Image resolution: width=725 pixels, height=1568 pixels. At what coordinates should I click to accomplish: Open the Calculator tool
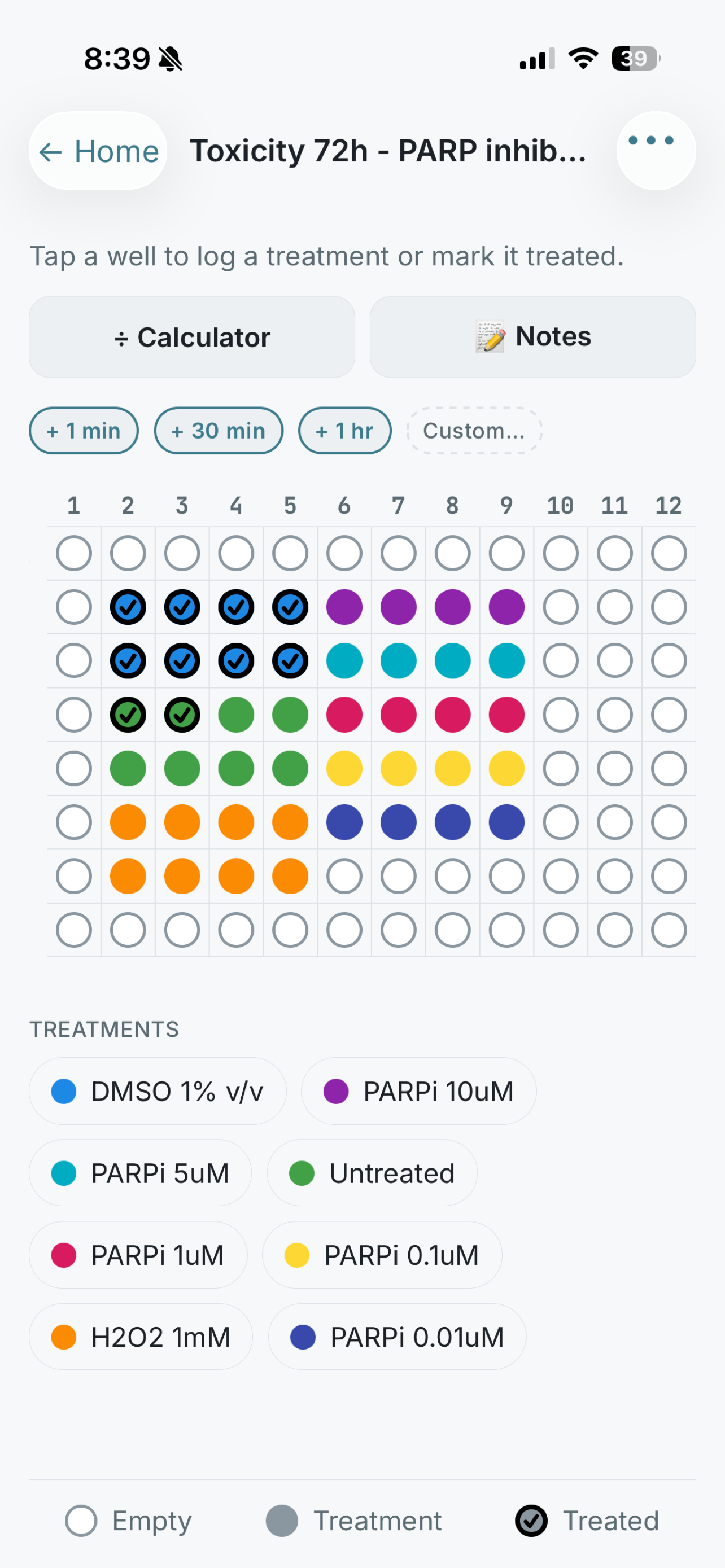[192, 336]
